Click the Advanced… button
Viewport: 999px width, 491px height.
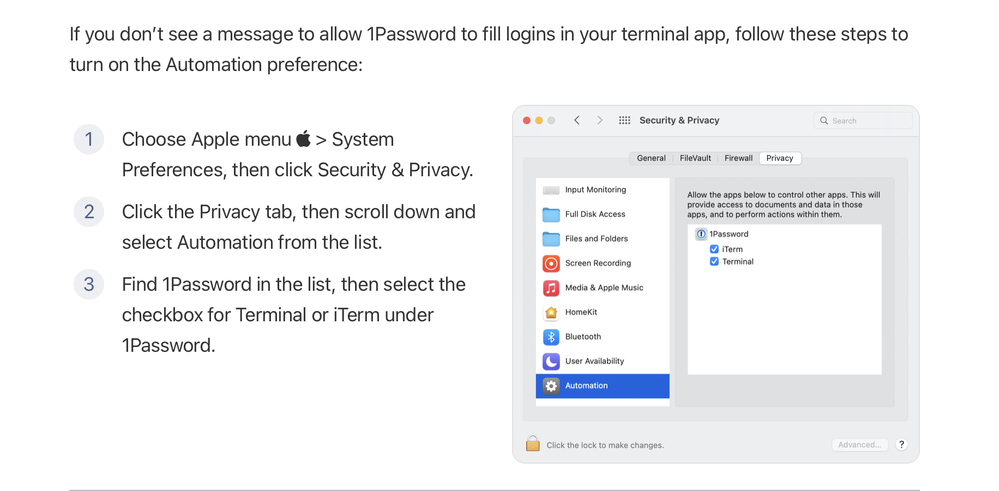tap(859, 445)
